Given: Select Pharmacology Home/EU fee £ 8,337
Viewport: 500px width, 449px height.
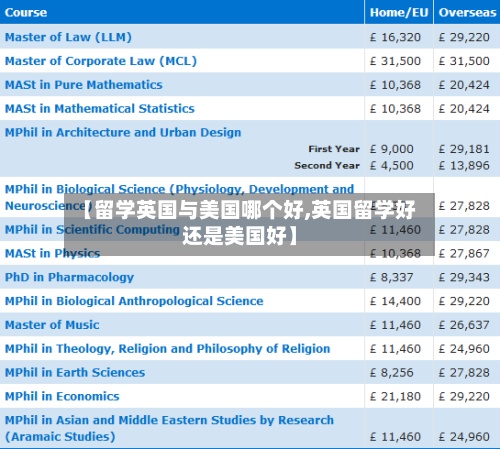Looking at the screenshot, I should 392,277.
